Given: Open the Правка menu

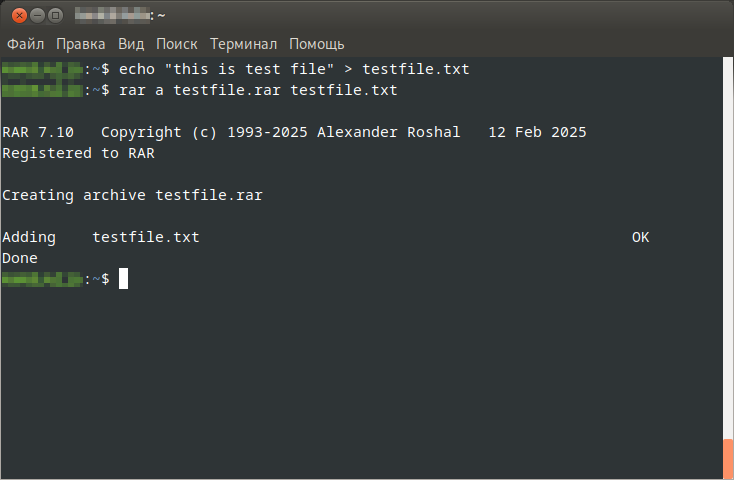Looking at the screenshot, I should click(x=81, y=44).
